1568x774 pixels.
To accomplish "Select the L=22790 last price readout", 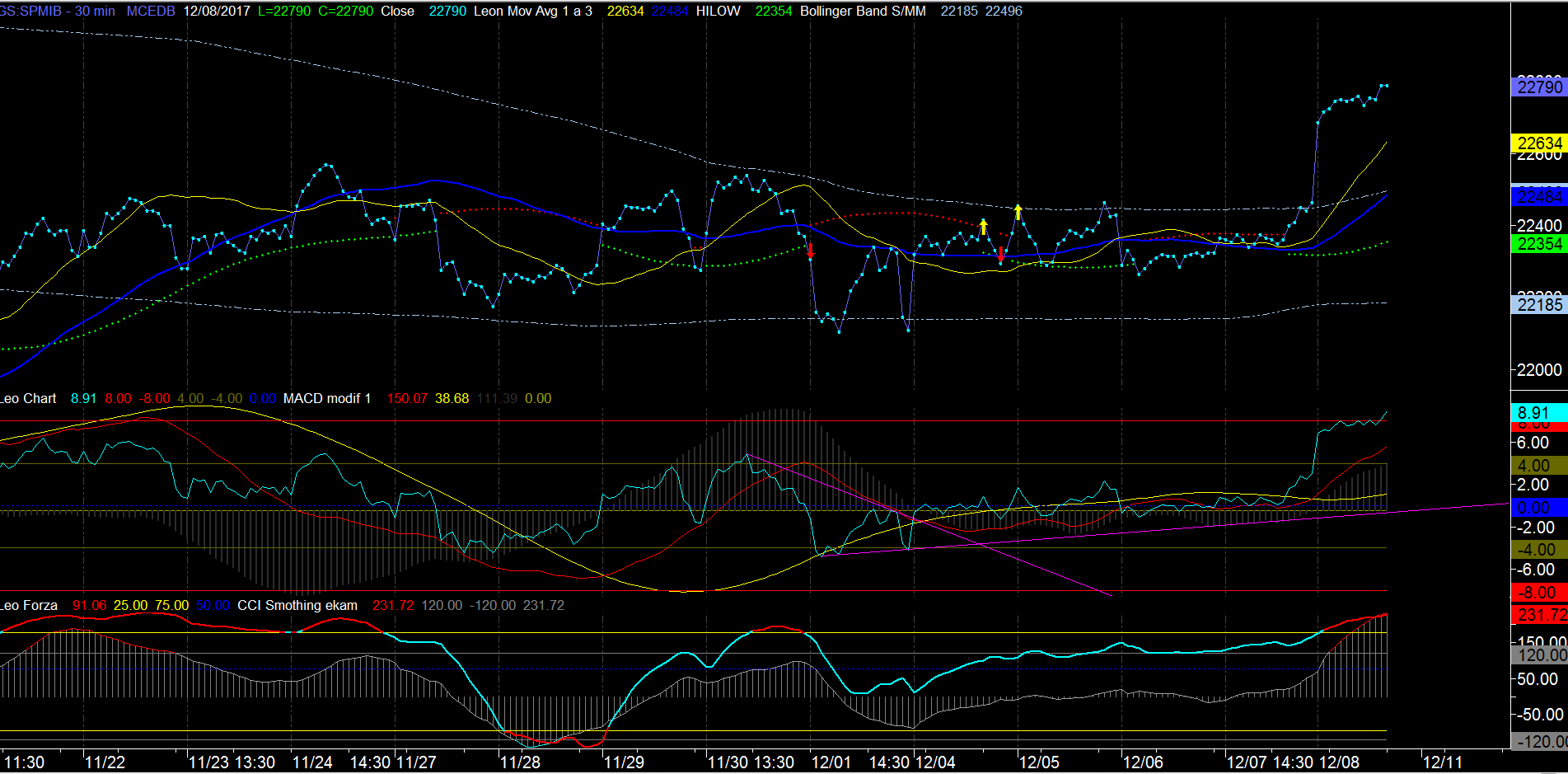I will [284, 12].
